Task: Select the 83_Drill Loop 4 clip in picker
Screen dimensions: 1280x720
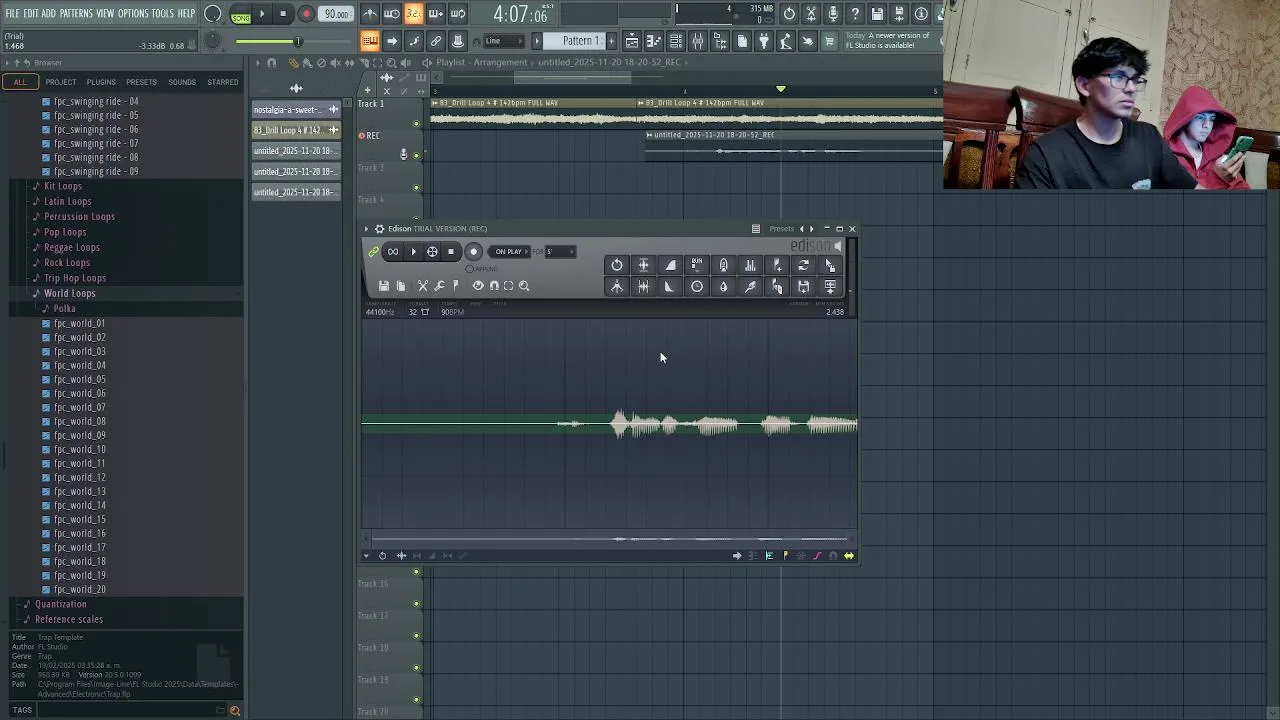Action: click(296, 130)
